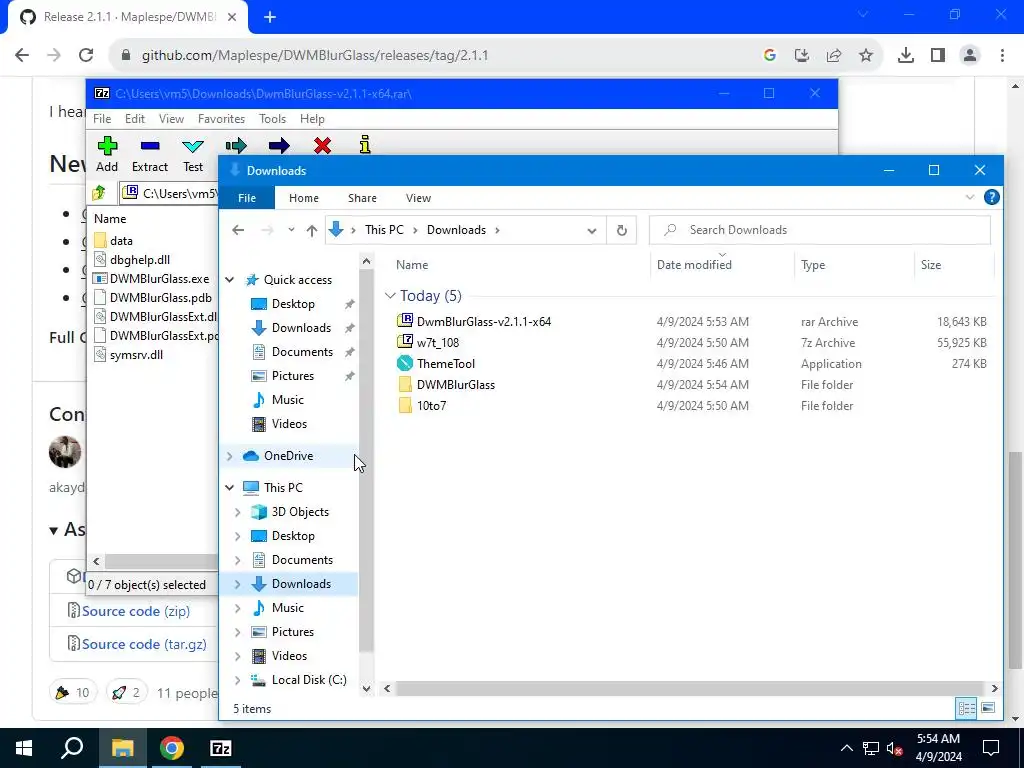
Task: Open the Explorer Share tab
Action: [x=362, y=198]
